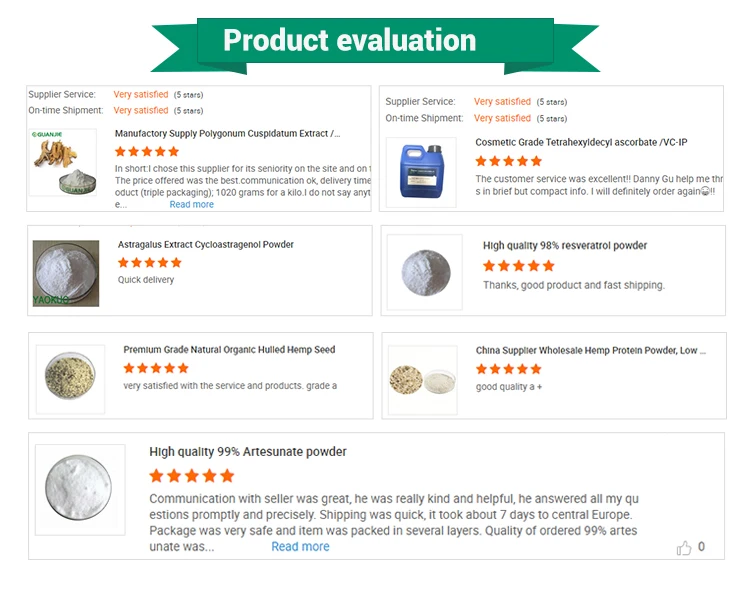Click Cosmetic Grade Tetrahexyldecyl ascorbate title
This screenshot has height=590, width=750.
pos(581,142)
